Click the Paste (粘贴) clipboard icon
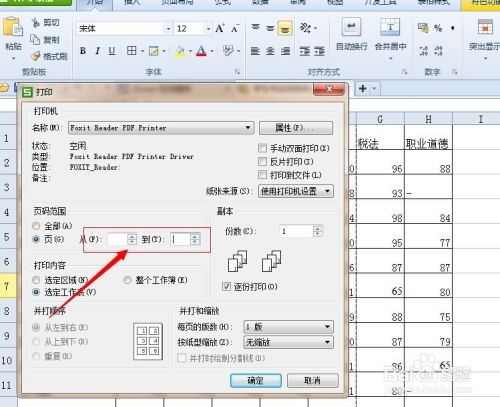This screenshot has width=500, height=407. pos(13,27)
